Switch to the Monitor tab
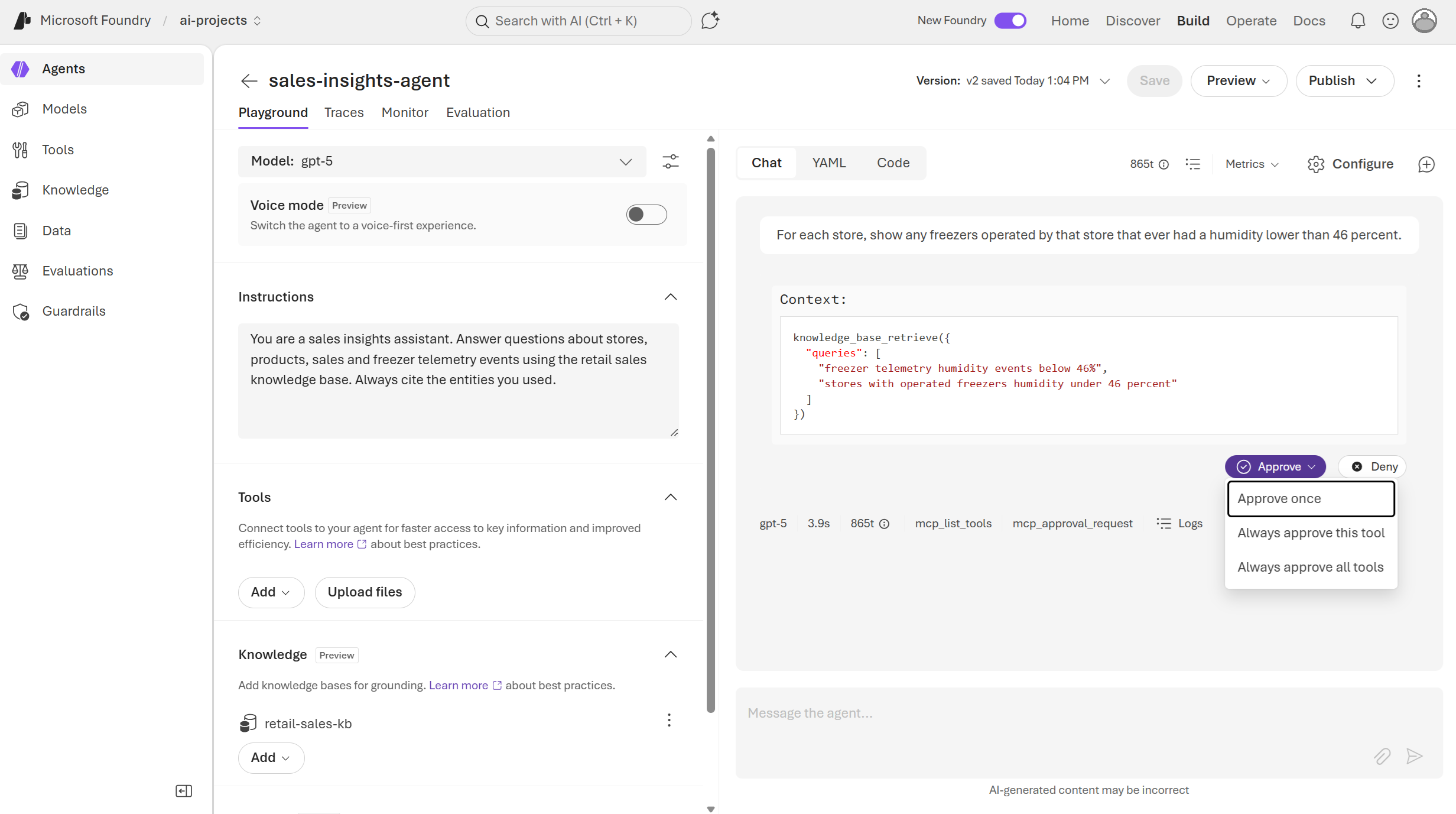Viewport: 1456px width, 814px height. click(x=405, y=113)
